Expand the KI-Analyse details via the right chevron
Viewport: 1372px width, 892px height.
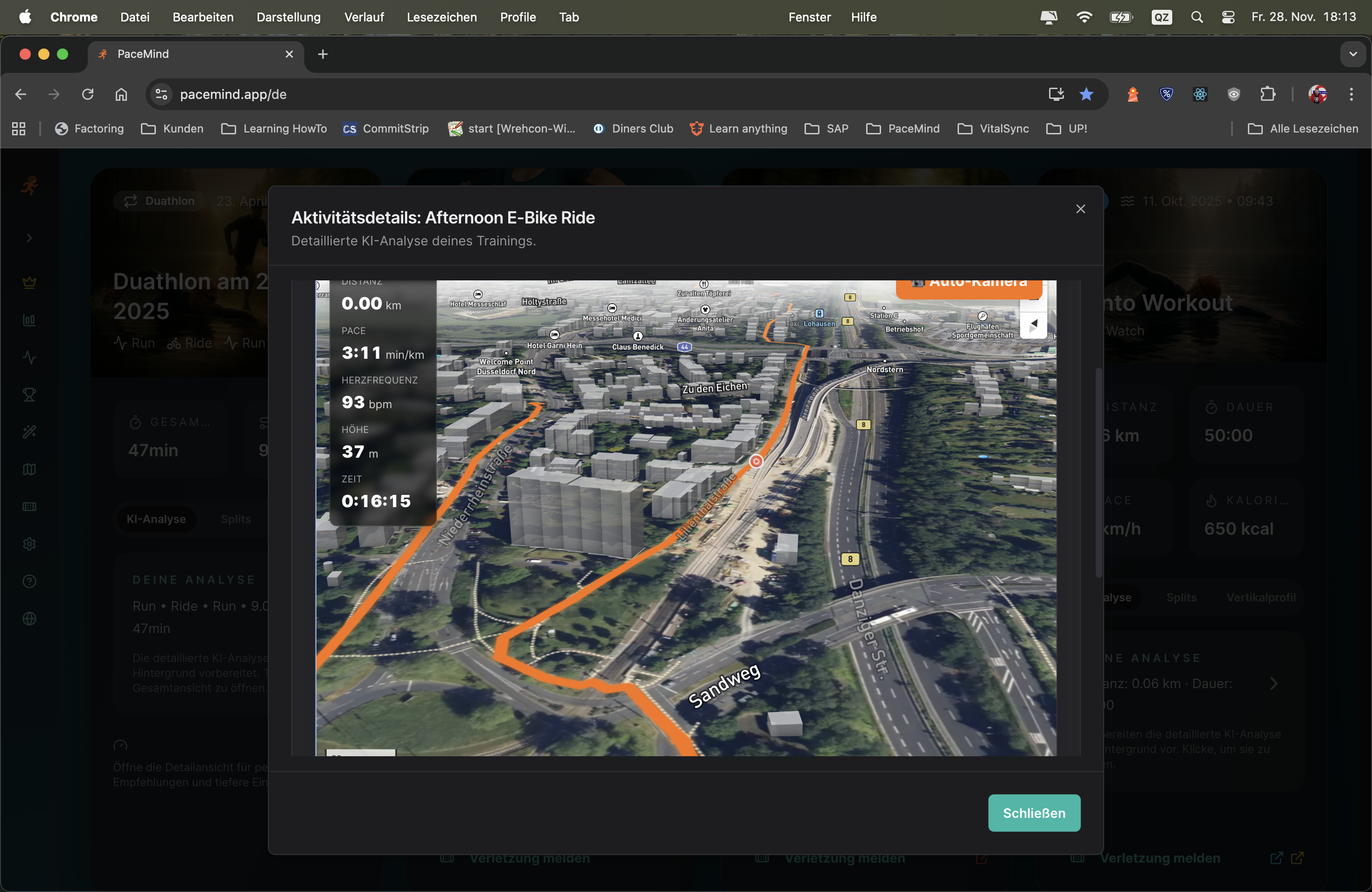pos(1275,684)
